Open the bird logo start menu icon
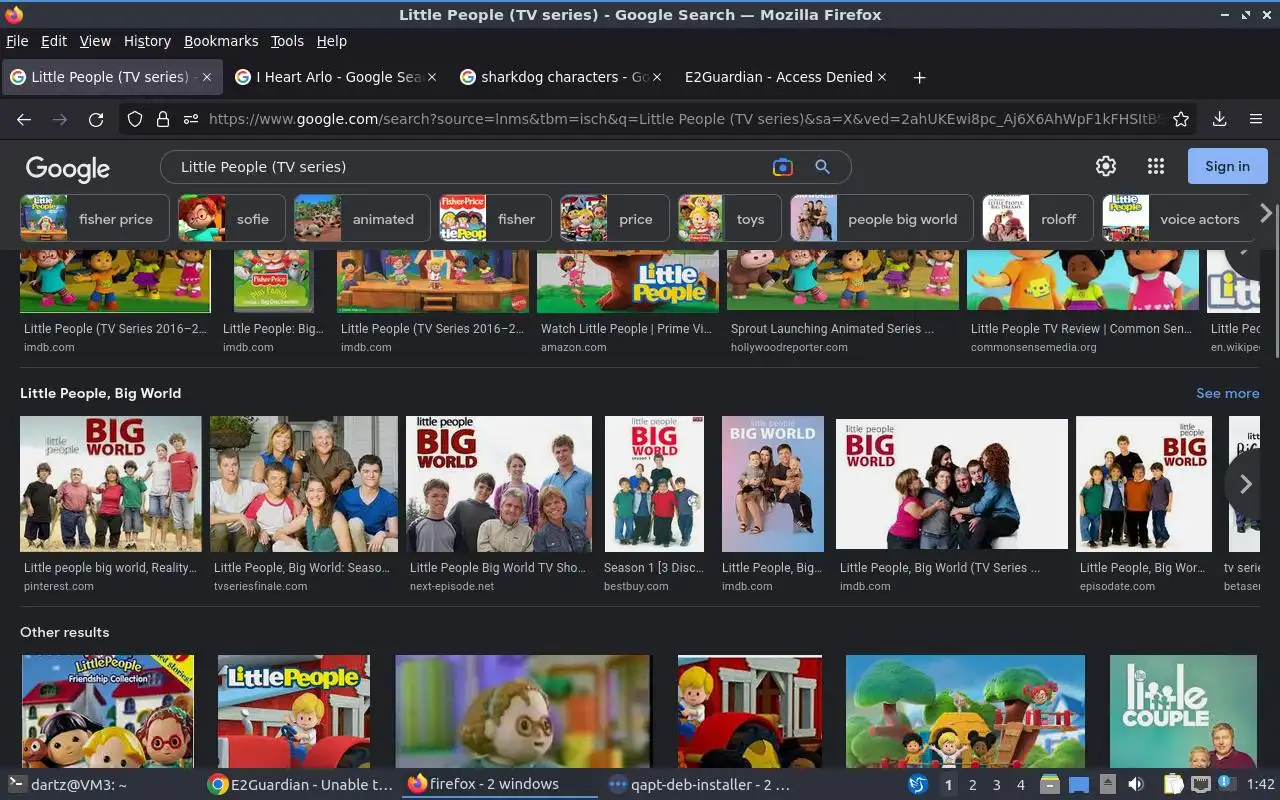The height and width of the screenshot is (800, 1280). coord(918,785)
